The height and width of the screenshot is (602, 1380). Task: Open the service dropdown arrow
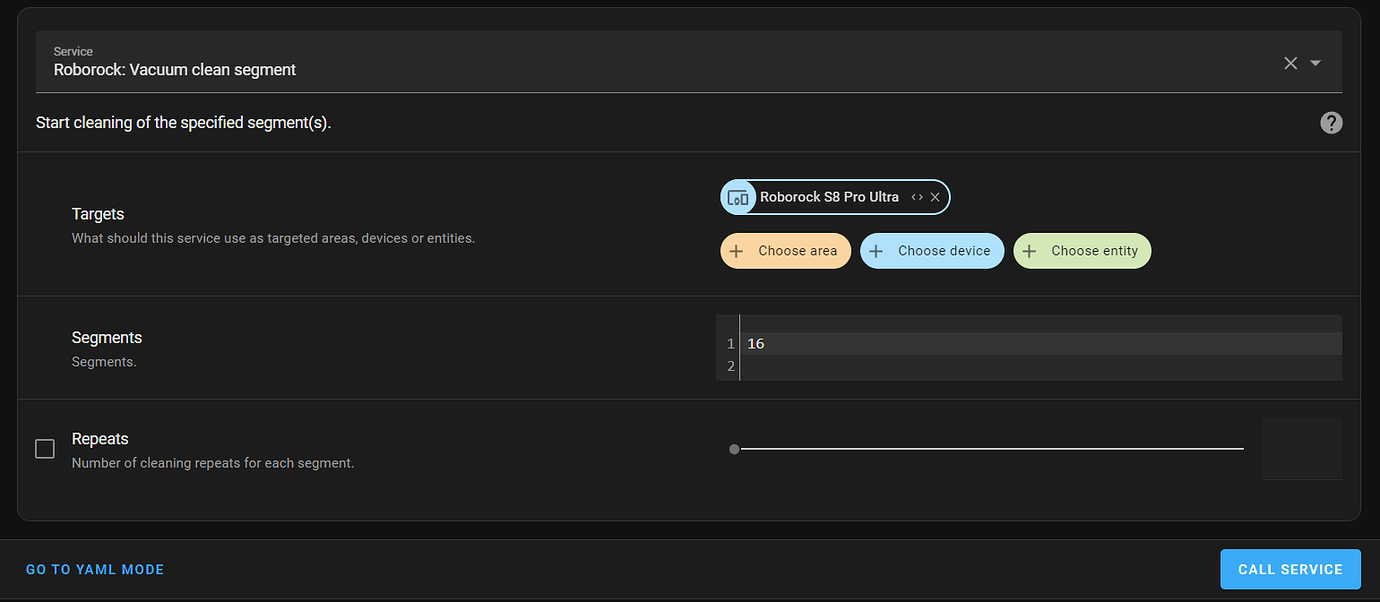(1316, 62)
